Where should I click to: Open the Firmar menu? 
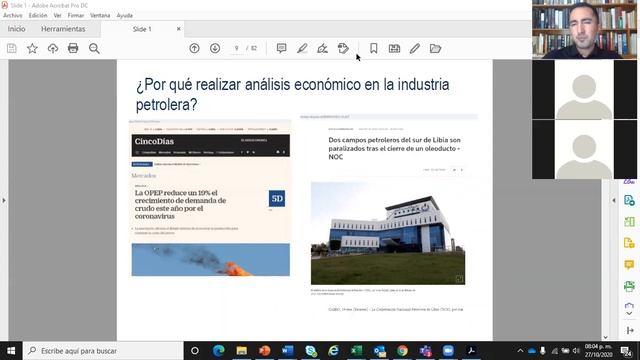pyautogui.click(x=76, y=16)
